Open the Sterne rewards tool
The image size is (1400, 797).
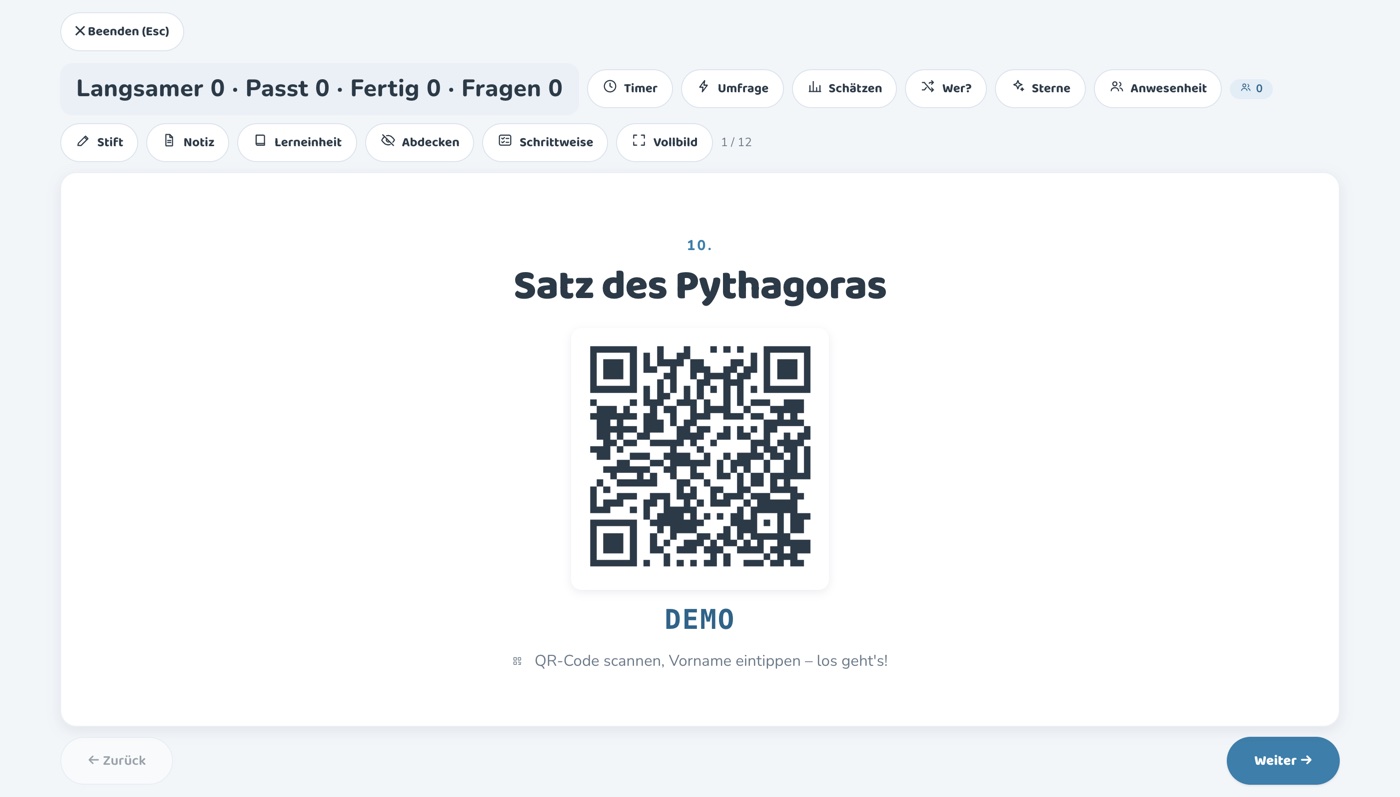(1040, 88)
